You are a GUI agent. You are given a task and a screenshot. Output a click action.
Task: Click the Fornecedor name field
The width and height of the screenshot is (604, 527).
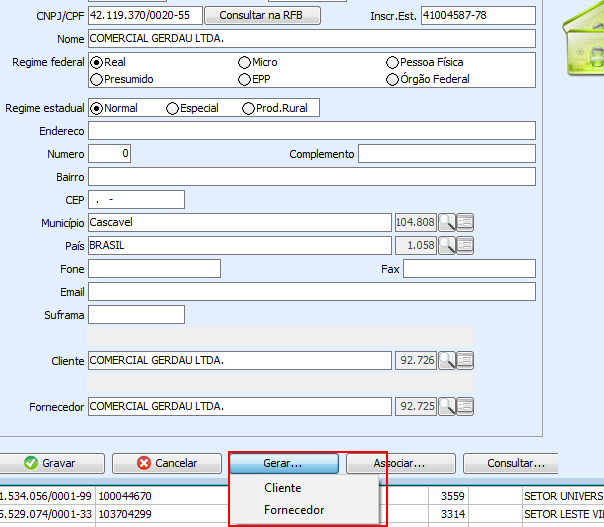point(240,406)
